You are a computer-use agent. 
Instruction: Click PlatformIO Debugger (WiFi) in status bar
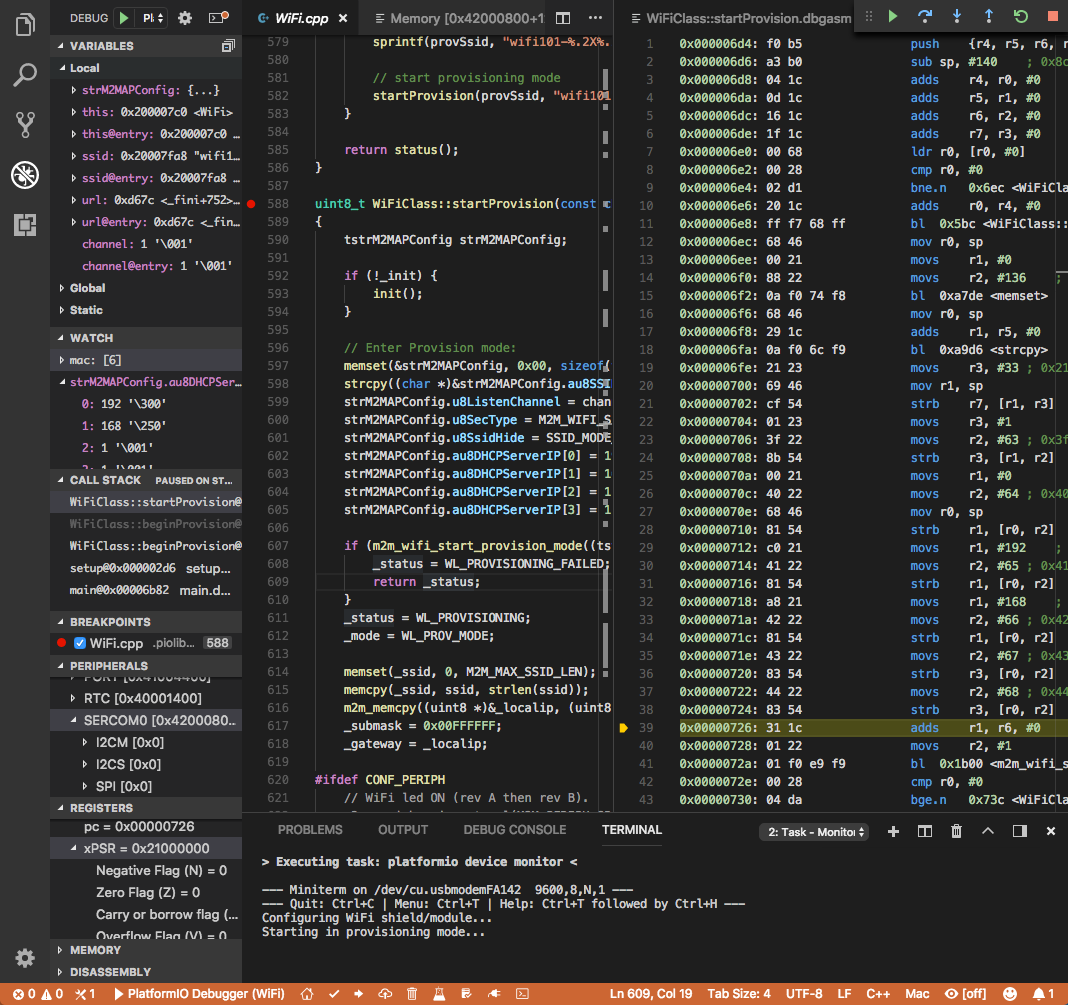click(200, 994)
